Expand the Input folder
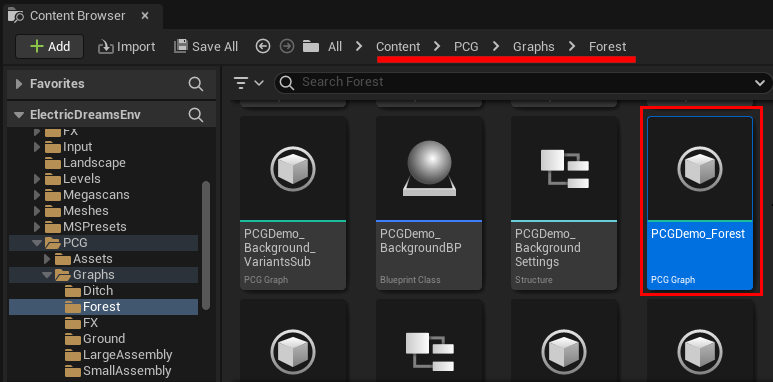 pyautogui.click(x=37, y=147)
